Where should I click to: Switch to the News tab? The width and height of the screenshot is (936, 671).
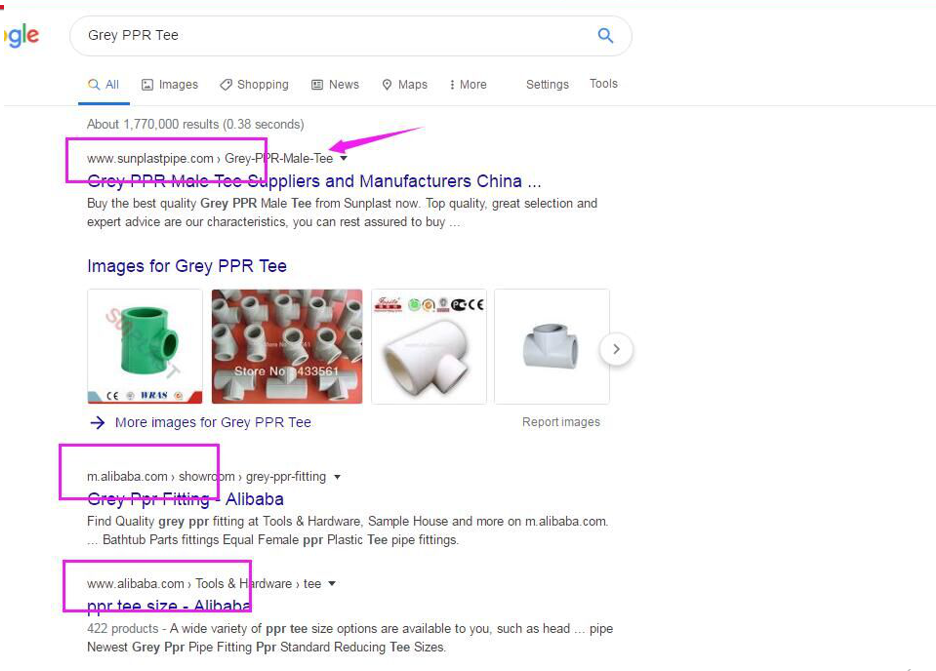pos(335,85)
